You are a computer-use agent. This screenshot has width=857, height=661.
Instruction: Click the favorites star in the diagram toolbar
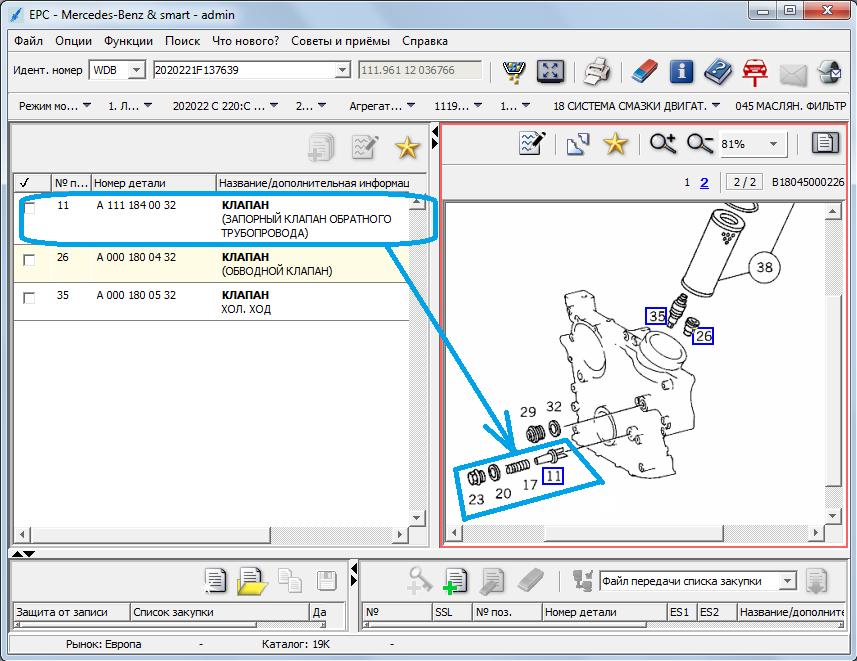coord(615,144)
